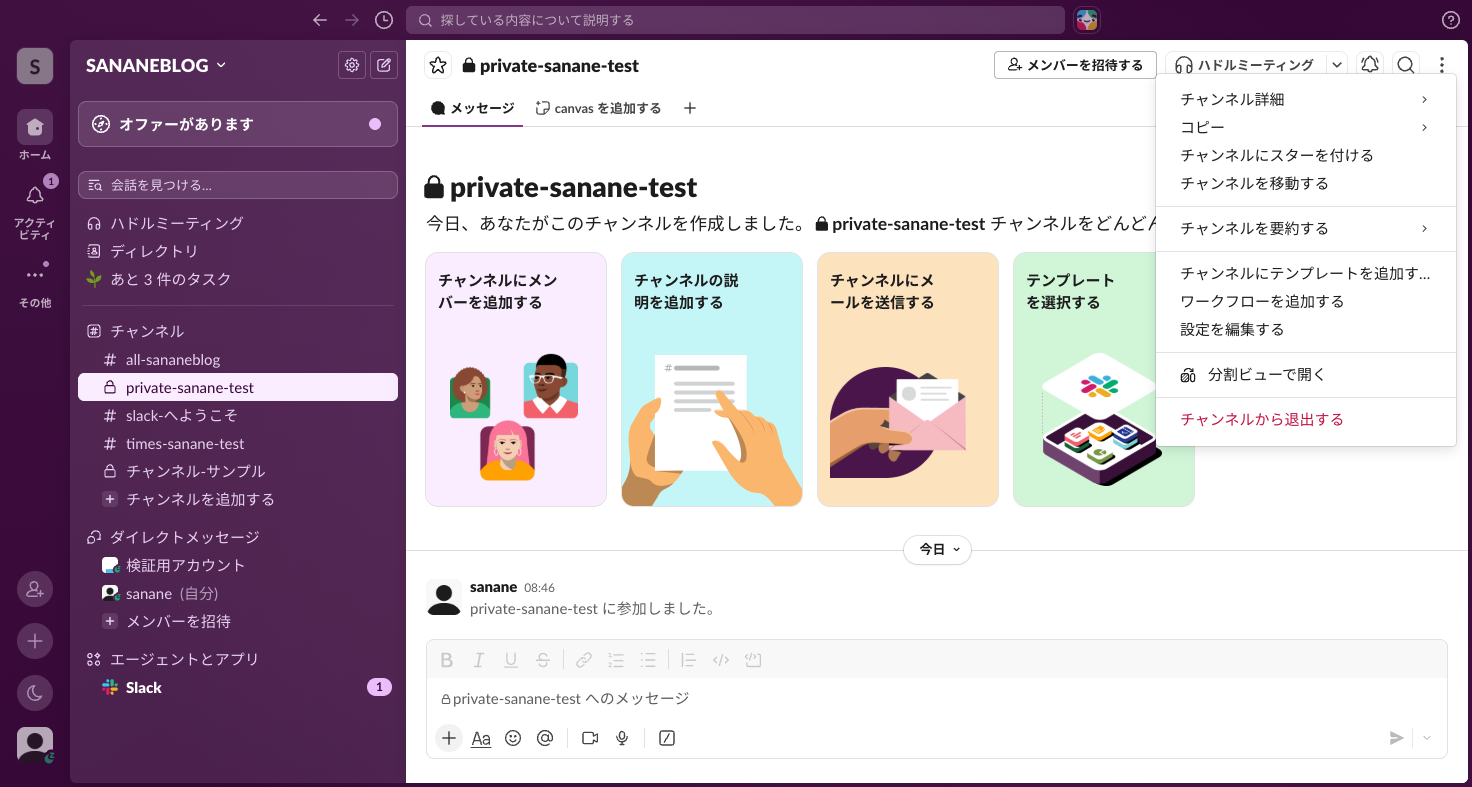Screen dimensions: 1472x787
Task: Record an audio clip with microphone icon
Action: click(622, 738)
